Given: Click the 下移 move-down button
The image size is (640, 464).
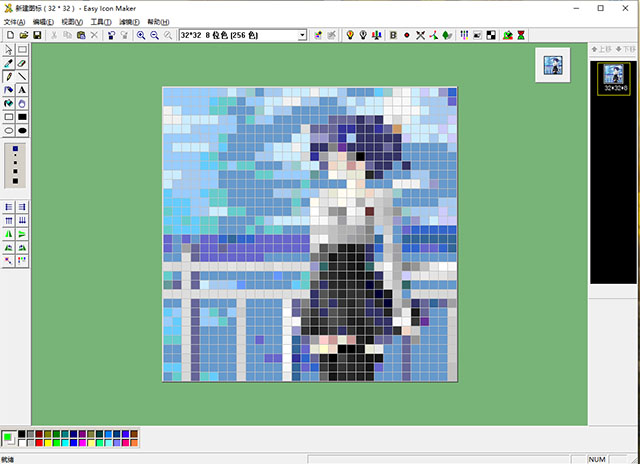Looking at the screenshot, I should coord(626,49).
